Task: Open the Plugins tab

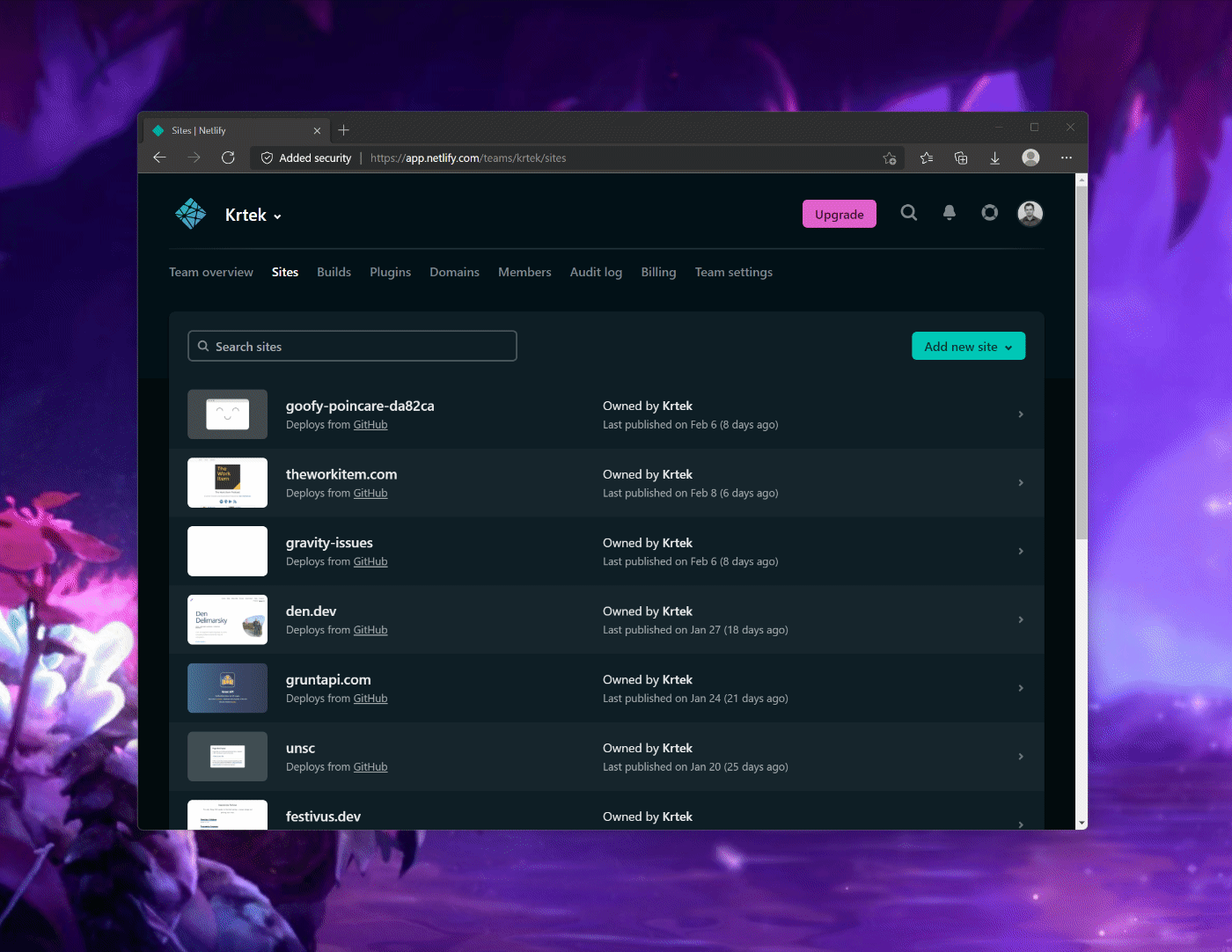Action: [x=391, y=273]
